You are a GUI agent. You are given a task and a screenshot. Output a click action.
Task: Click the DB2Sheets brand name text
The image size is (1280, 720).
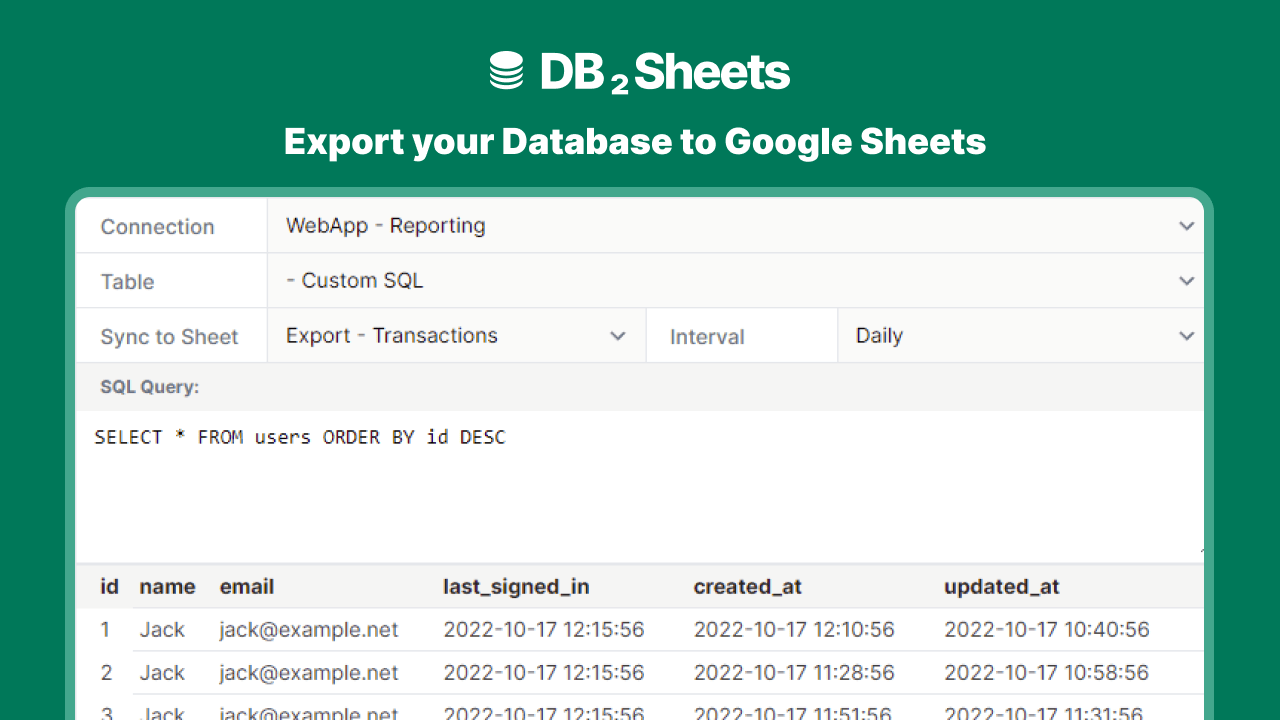pyautogui.click(x=665, y=72)
